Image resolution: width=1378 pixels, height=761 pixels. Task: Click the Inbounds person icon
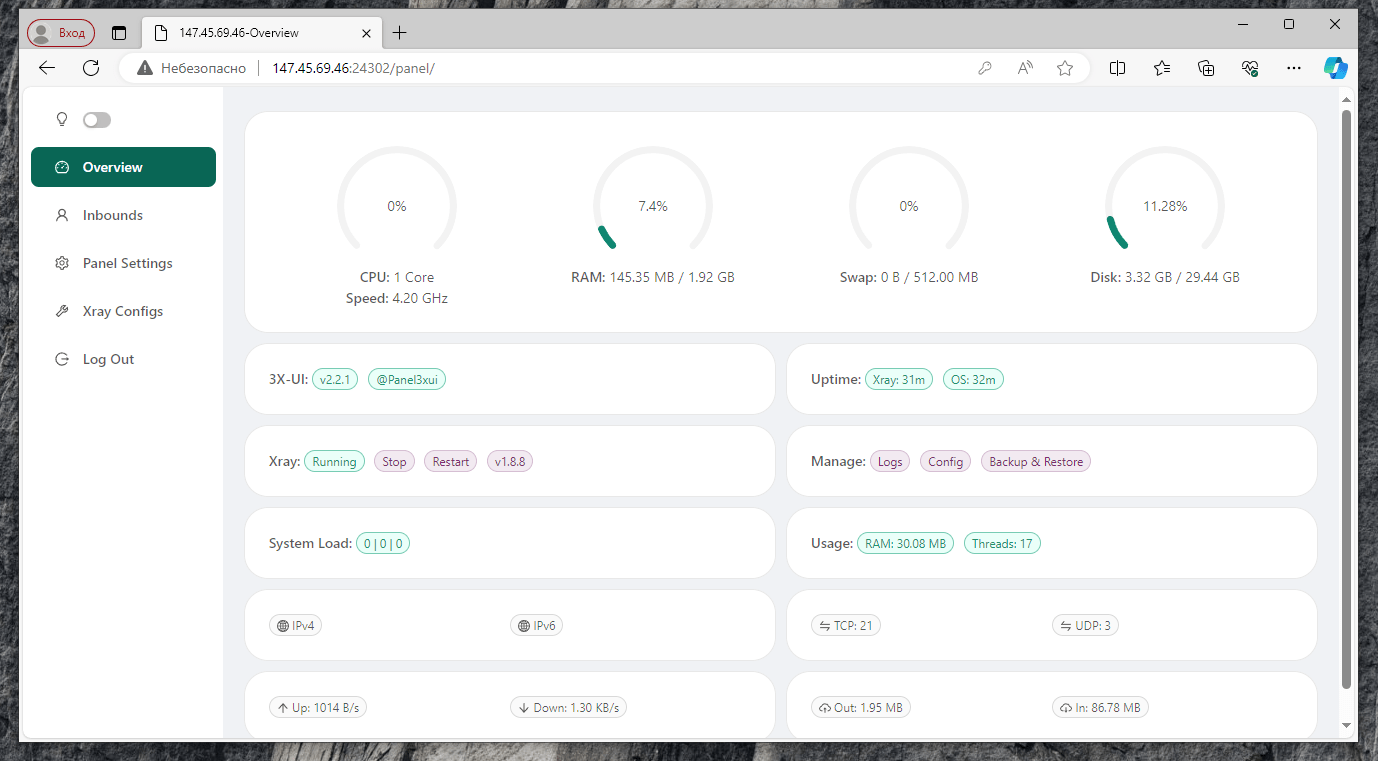point(61,214)
